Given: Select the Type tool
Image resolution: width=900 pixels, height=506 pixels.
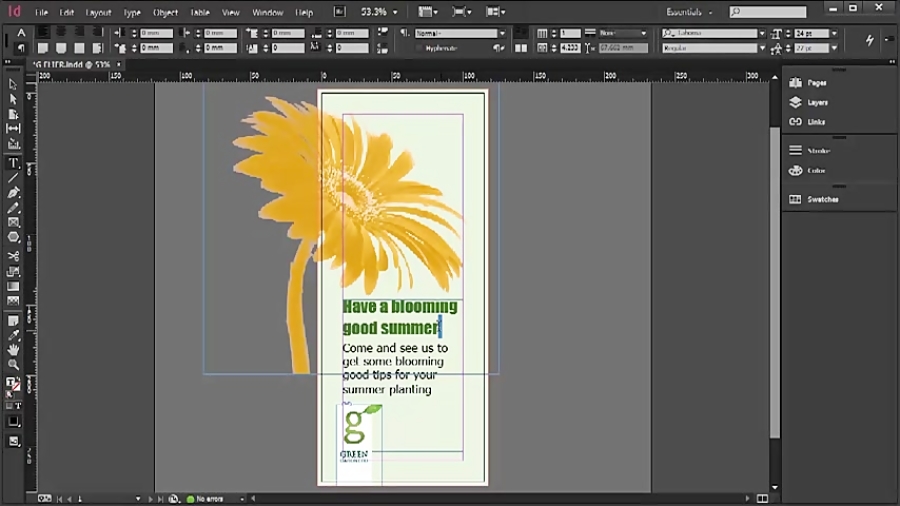Looking at the screenshot, I should (13, 164).
